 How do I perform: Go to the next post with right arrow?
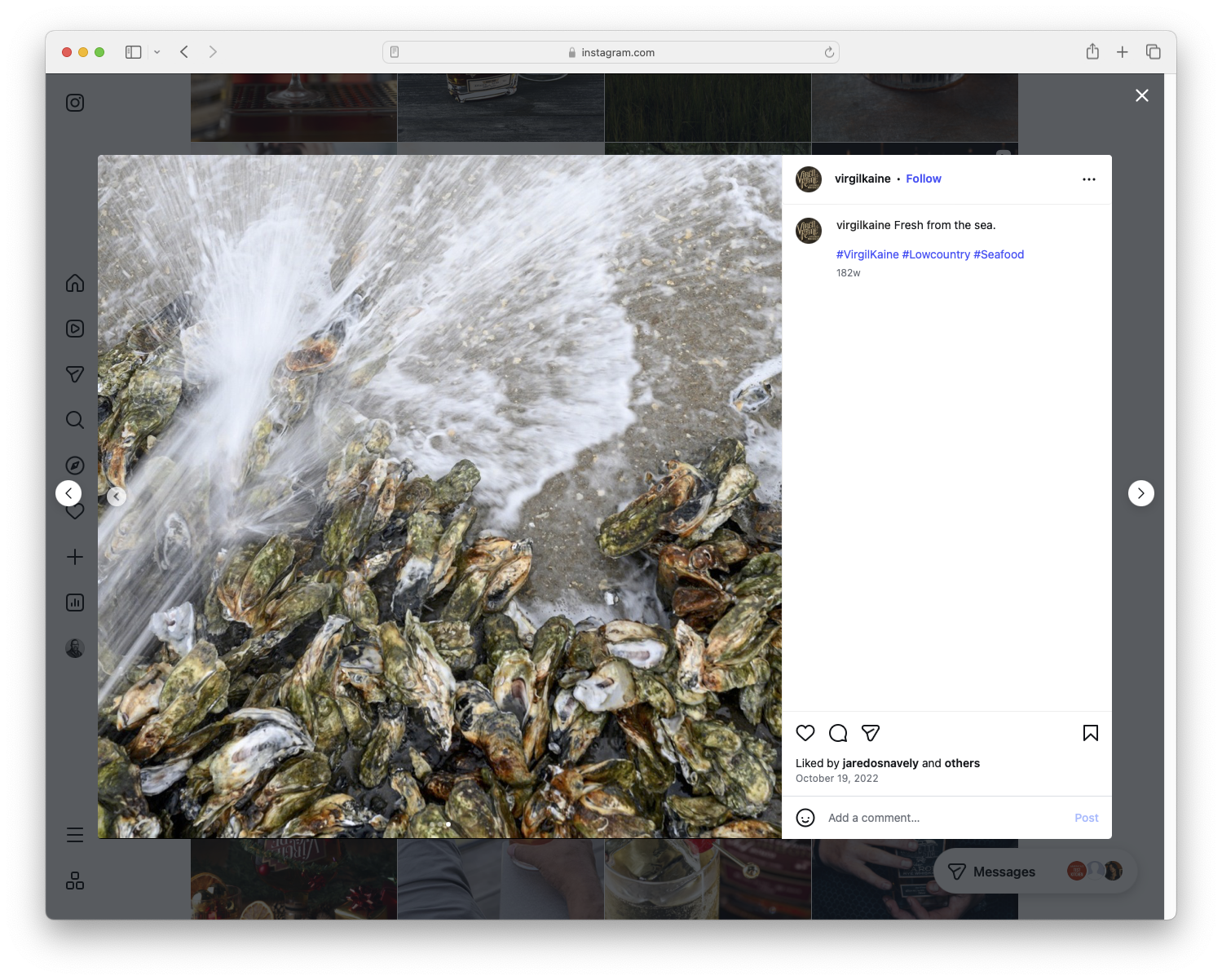pyautogui.click(x=1141, y=493)
